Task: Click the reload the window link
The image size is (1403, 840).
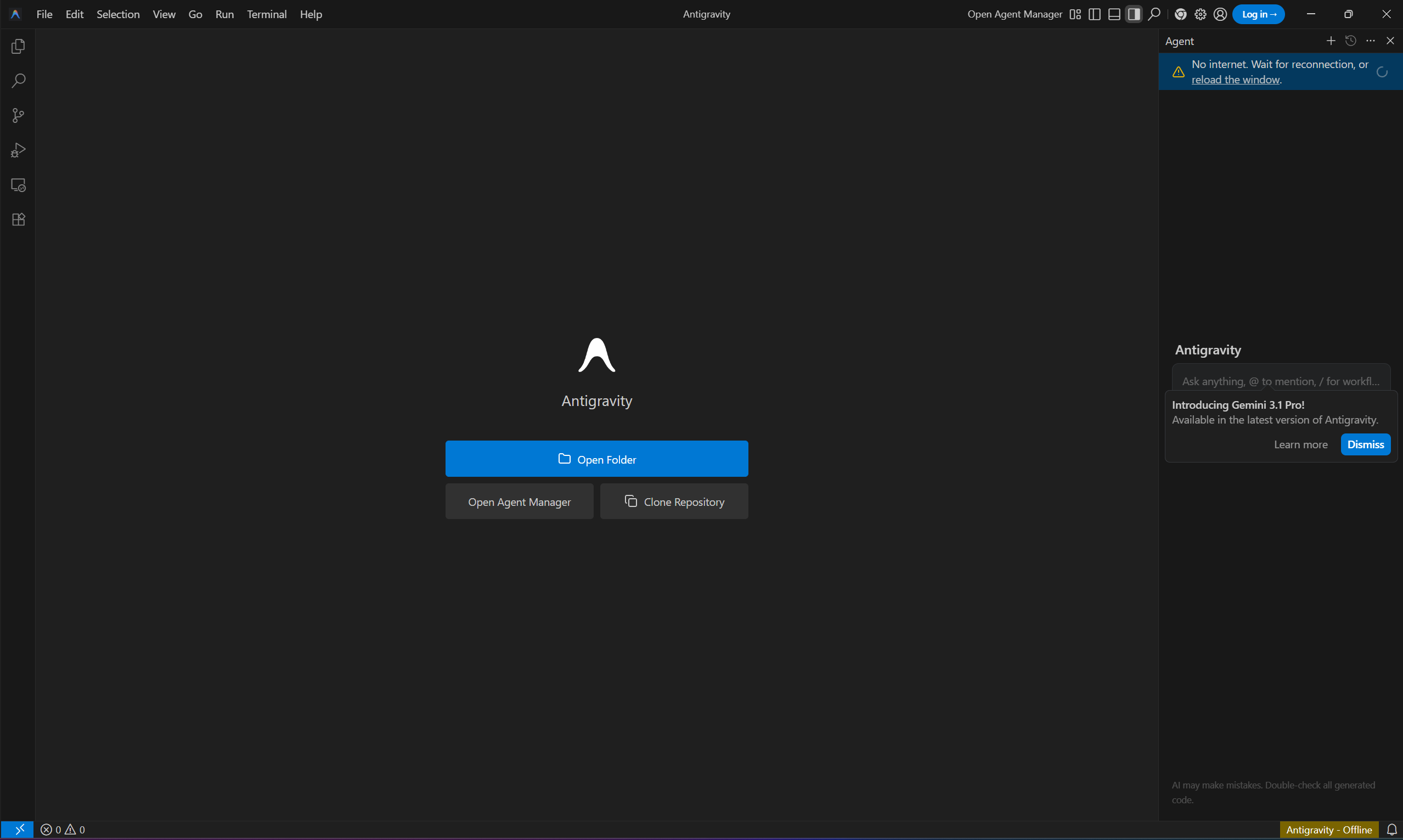Action: click(1236, 80)
